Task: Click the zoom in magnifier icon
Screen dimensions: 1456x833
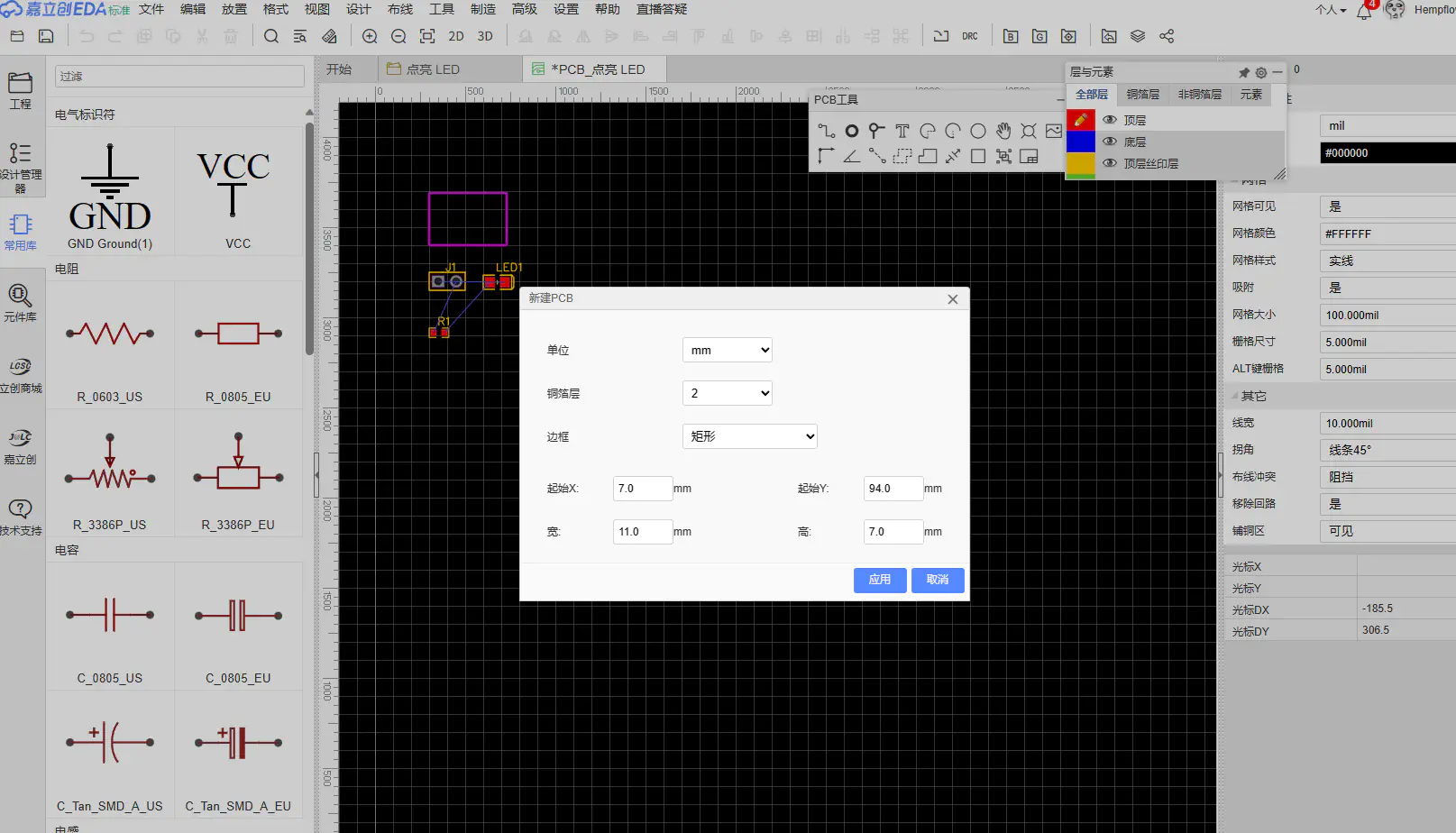Action: (370, 36)
